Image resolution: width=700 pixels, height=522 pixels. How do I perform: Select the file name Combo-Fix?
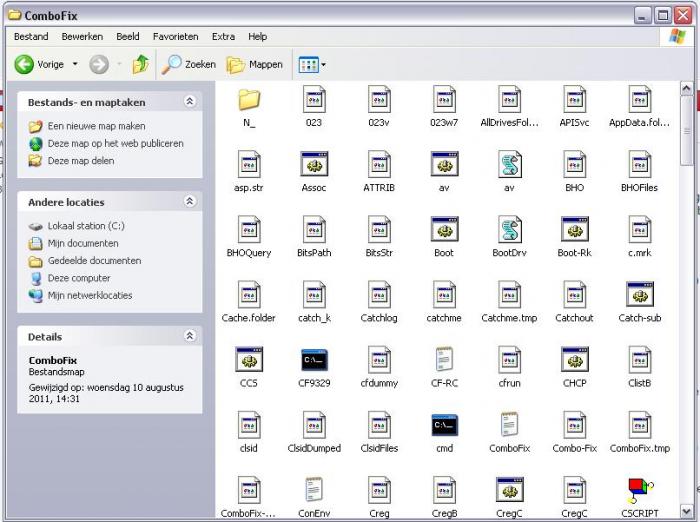tap(575, 448)
